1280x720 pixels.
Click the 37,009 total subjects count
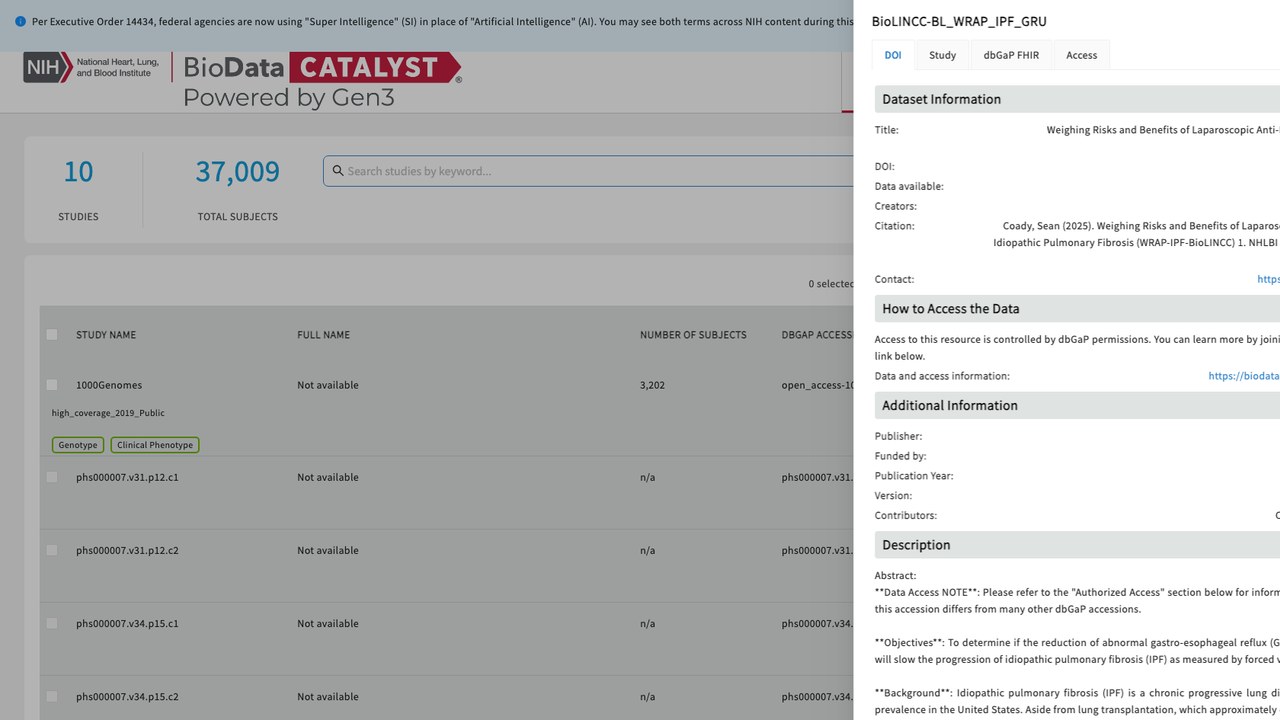238,172
